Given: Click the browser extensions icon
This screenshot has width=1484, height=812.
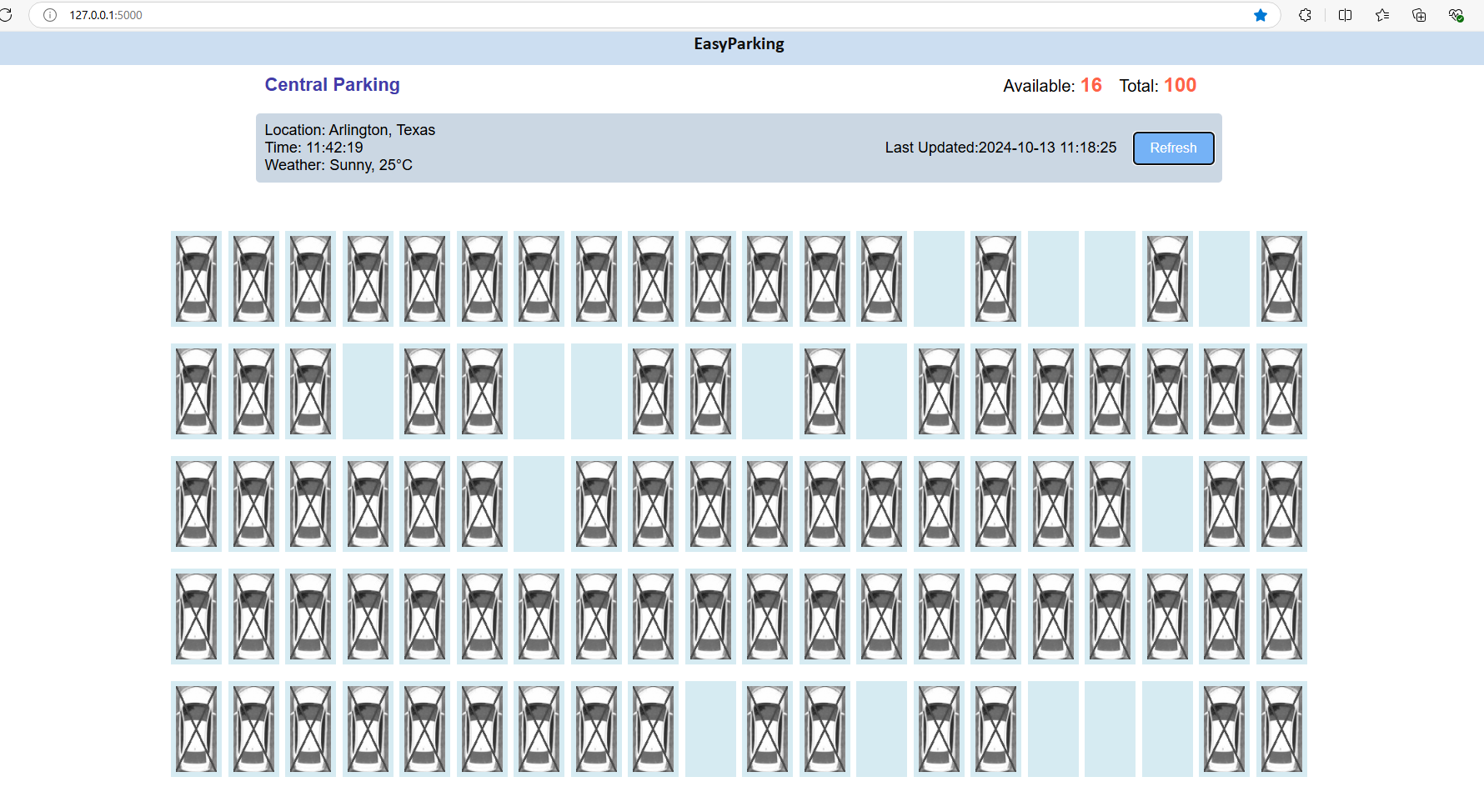Looking at the screenshot, I should [1305, 15].
